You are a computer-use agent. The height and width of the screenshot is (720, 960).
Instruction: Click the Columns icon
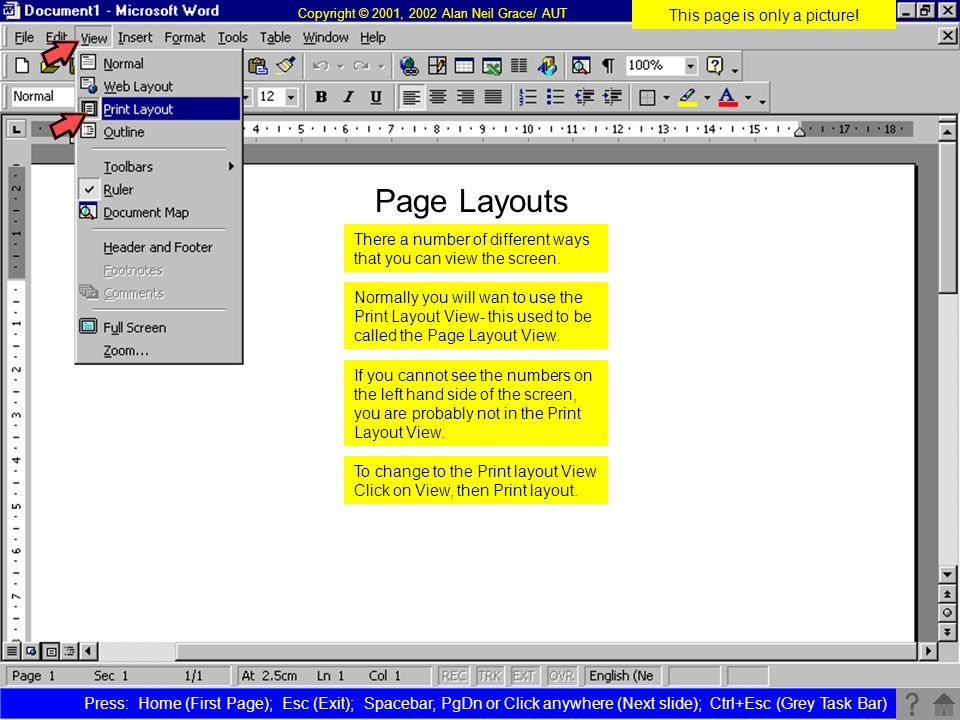[x=519, y=66]
